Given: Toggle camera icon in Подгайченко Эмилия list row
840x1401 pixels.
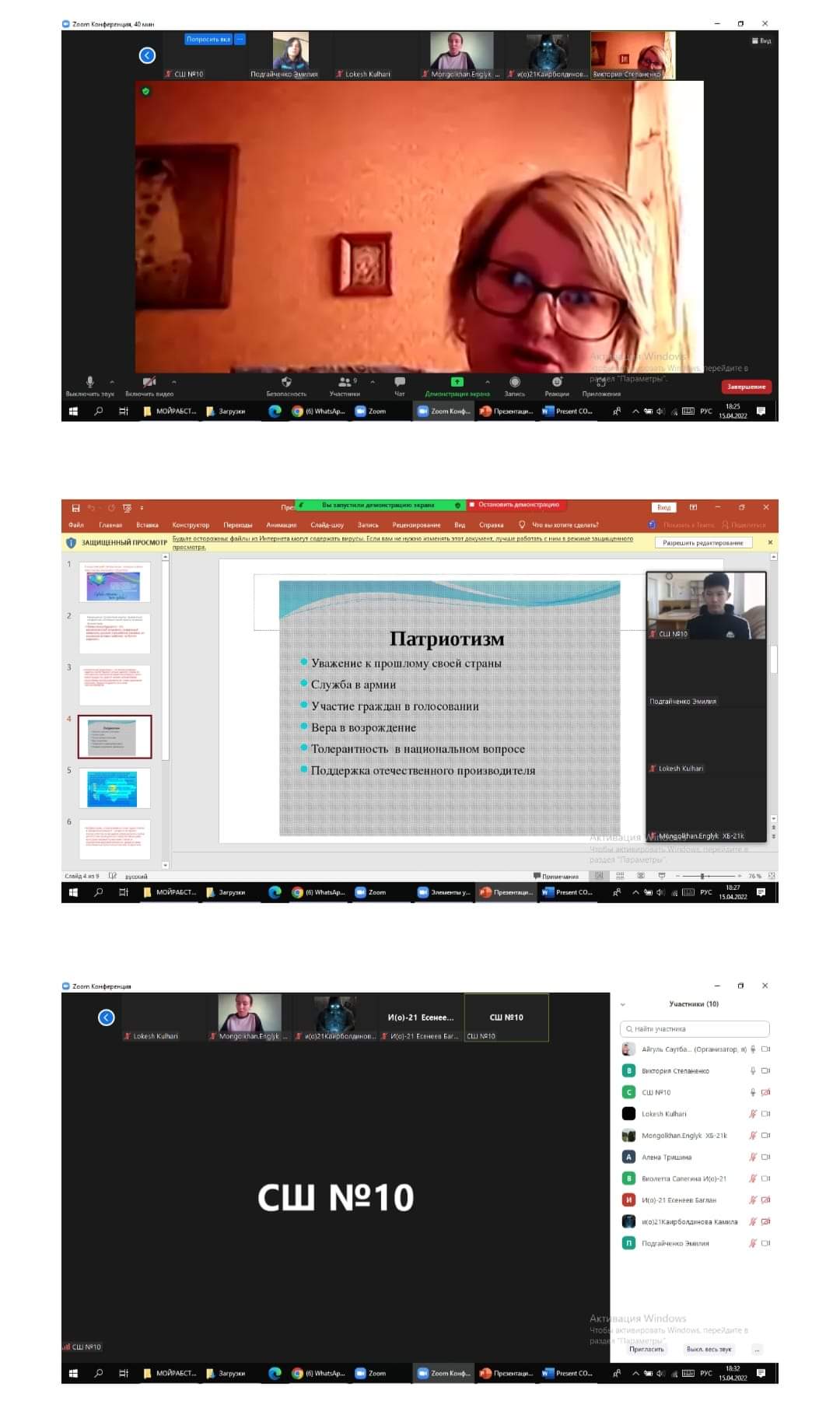Looking at the screenshot, I should pos(766,1243).
